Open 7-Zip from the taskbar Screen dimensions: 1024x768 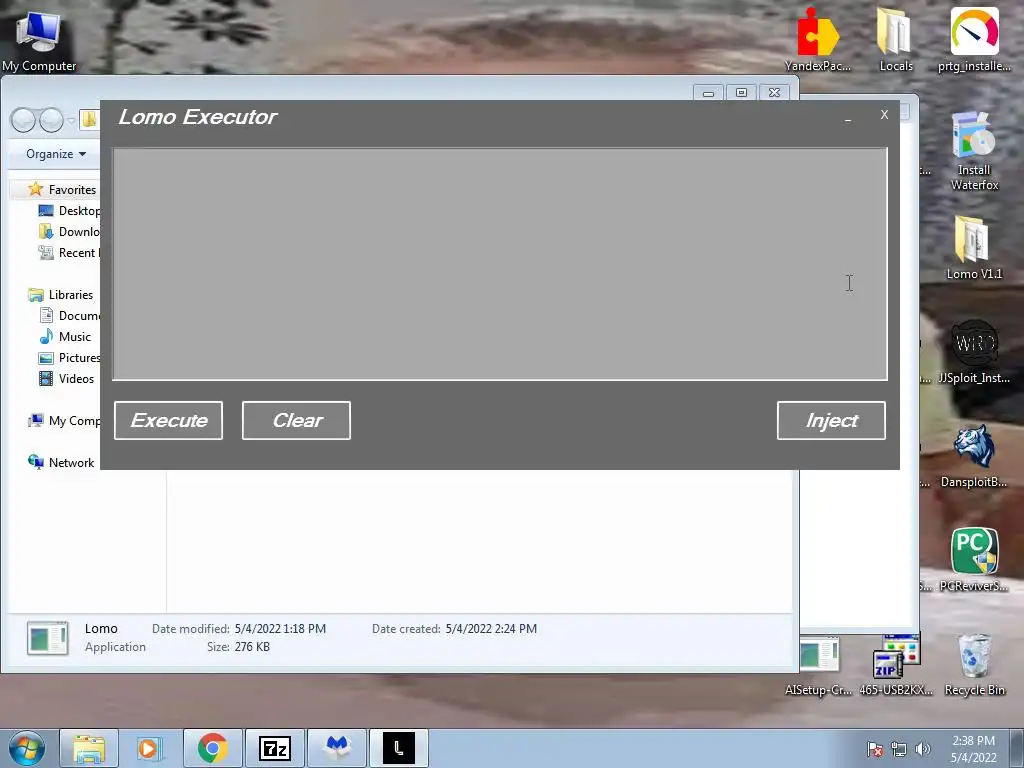[274, 748]
